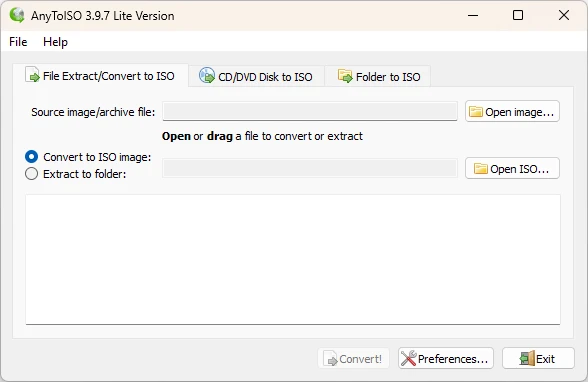This screenshot has height=382, width=588.
Task: Click the document icon on File Extract tab
Action: (x=32, y=74)
